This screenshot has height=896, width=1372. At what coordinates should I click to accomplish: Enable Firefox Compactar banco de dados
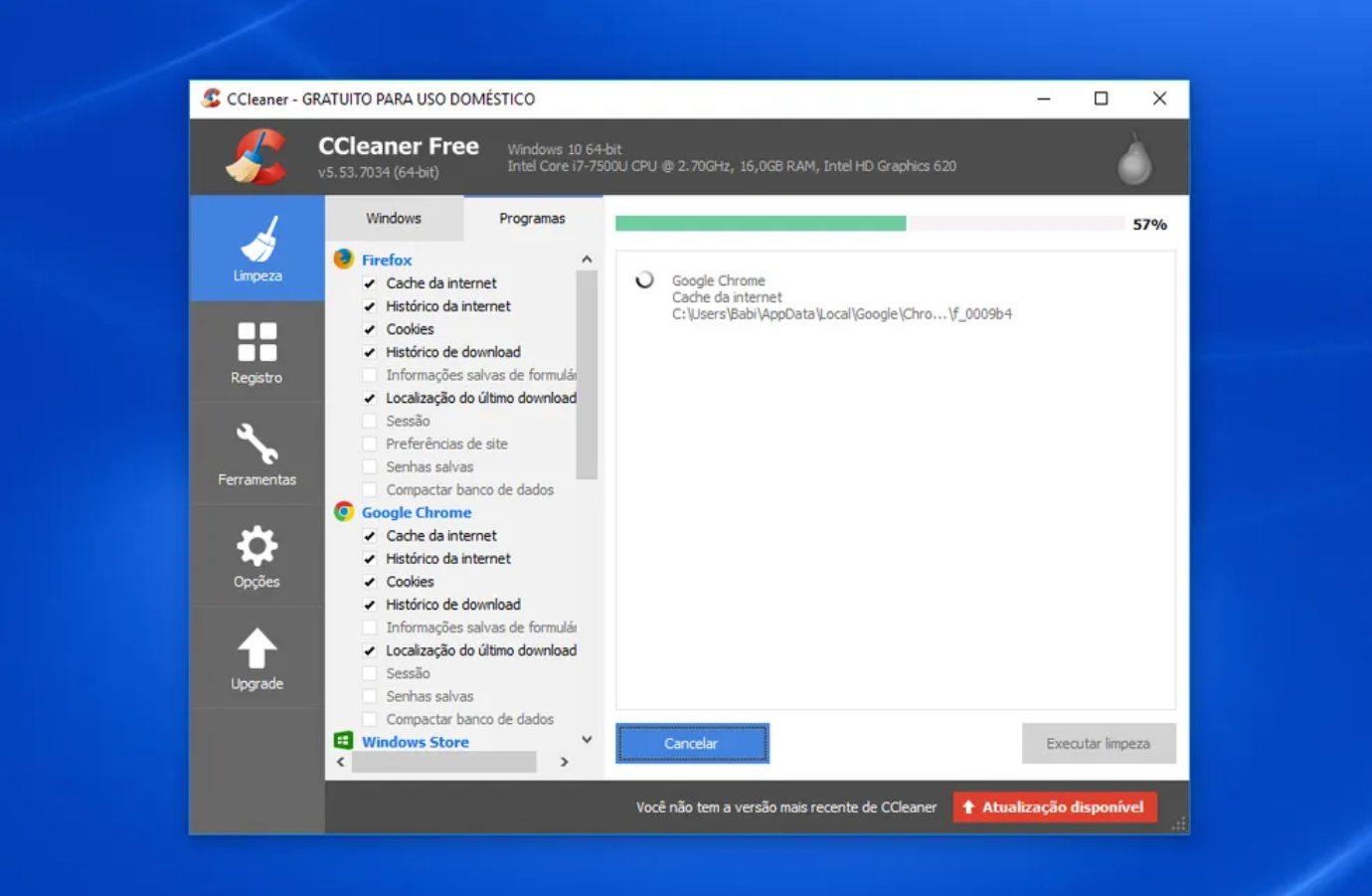pos(370,489)
